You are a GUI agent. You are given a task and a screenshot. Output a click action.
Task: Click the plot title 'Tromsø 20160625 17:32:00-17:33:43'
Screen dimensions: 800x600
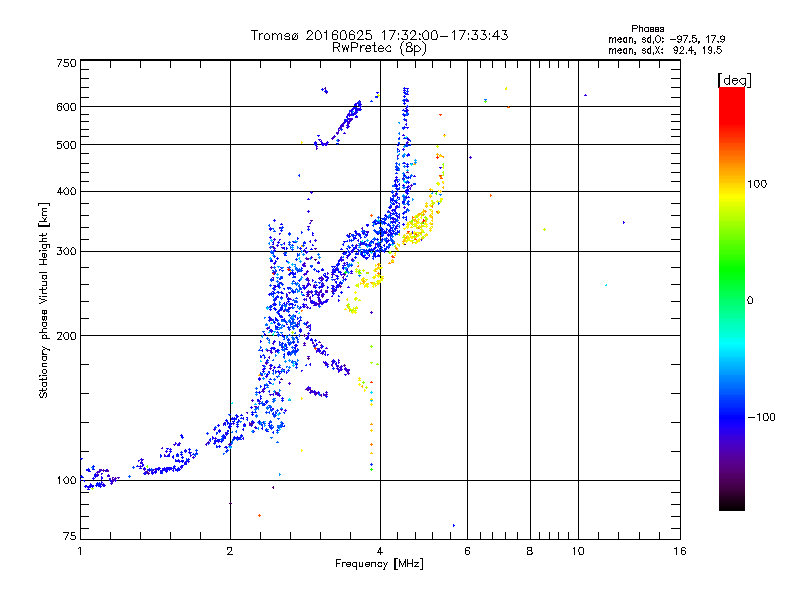click(x=379, y=35)
